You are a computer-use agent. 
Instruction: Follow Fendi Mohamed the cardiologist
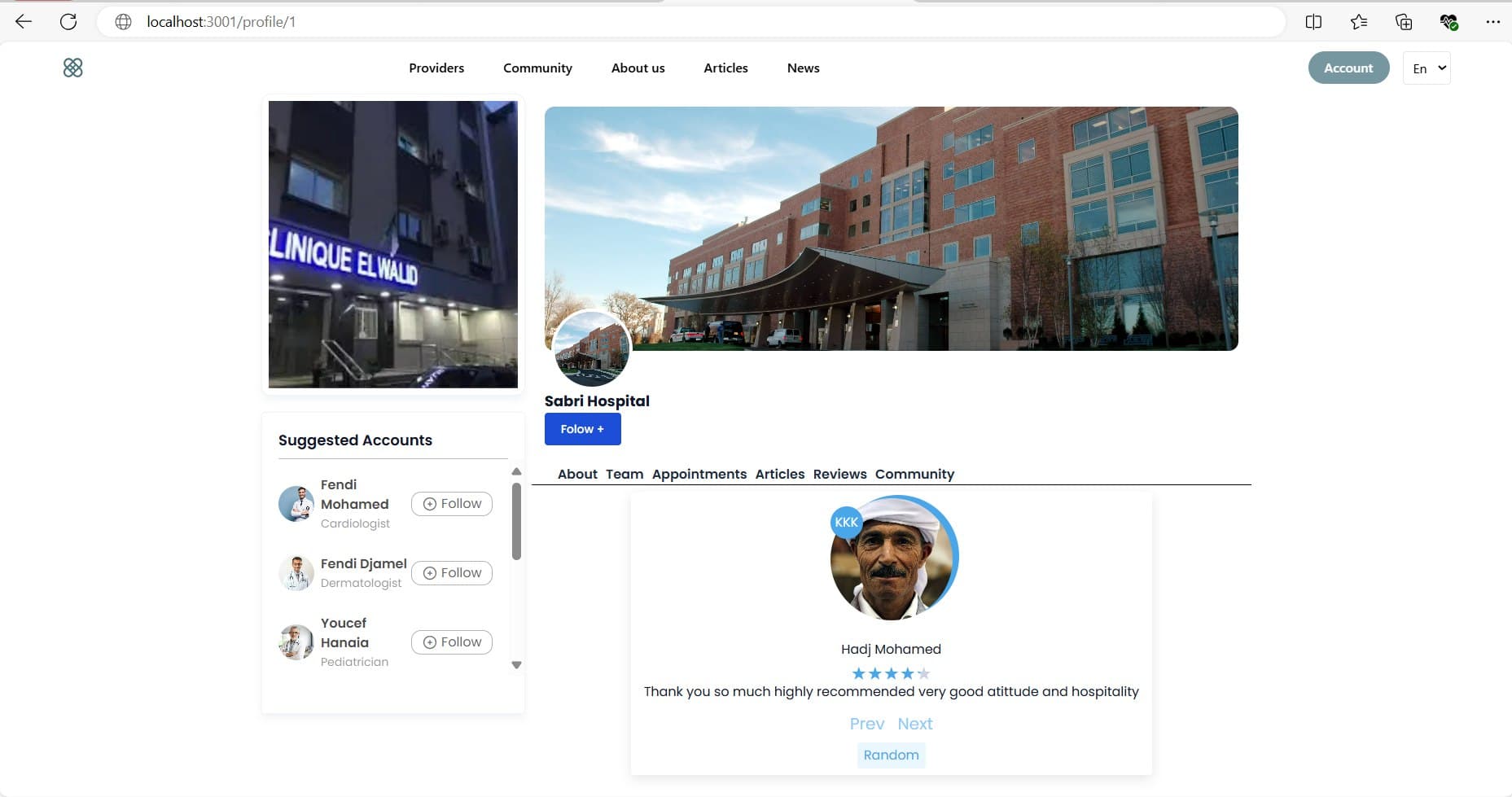452,504
